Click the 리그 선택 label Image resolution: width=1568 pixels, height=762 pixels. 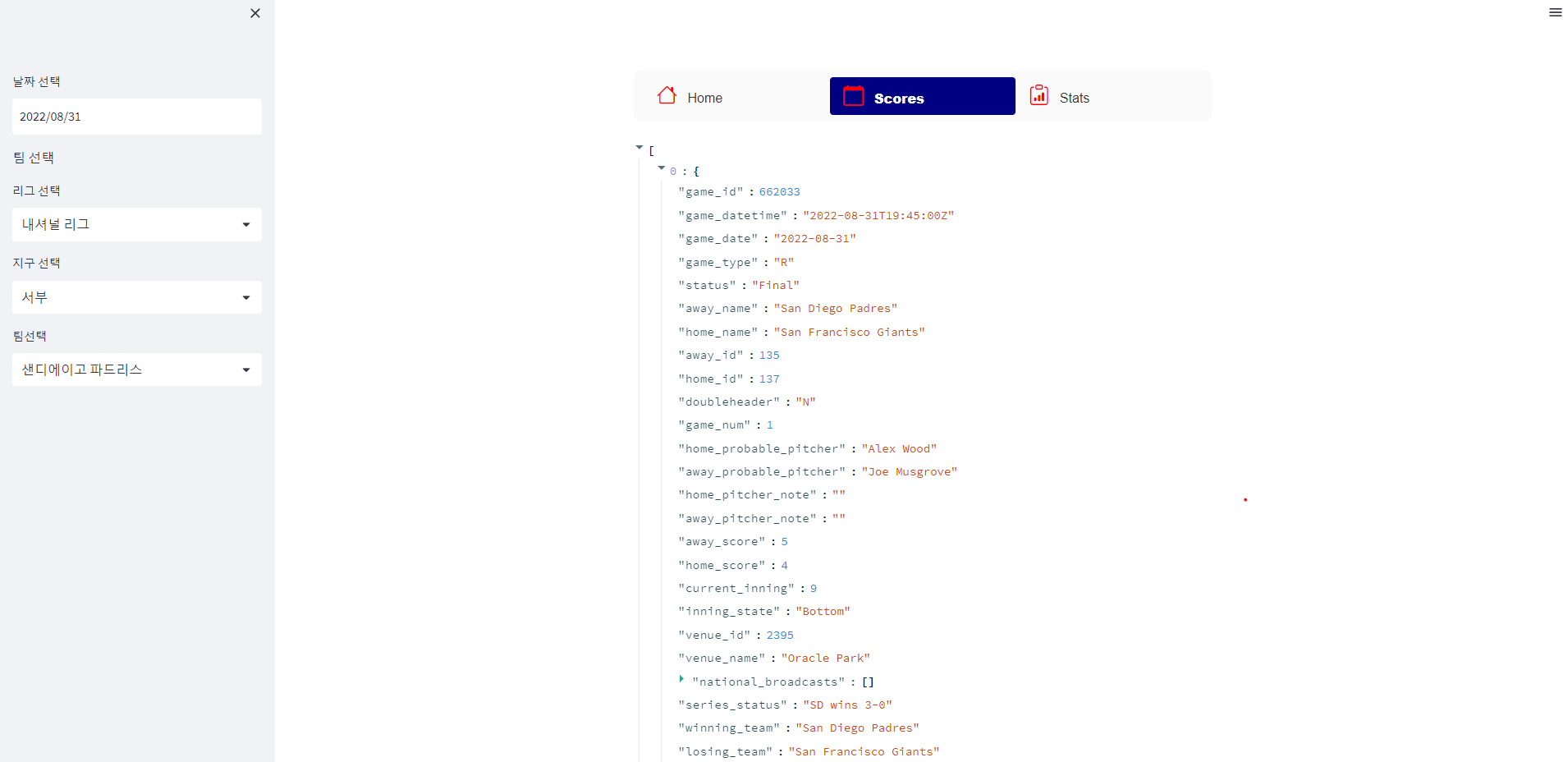click(x=37, y=190)
